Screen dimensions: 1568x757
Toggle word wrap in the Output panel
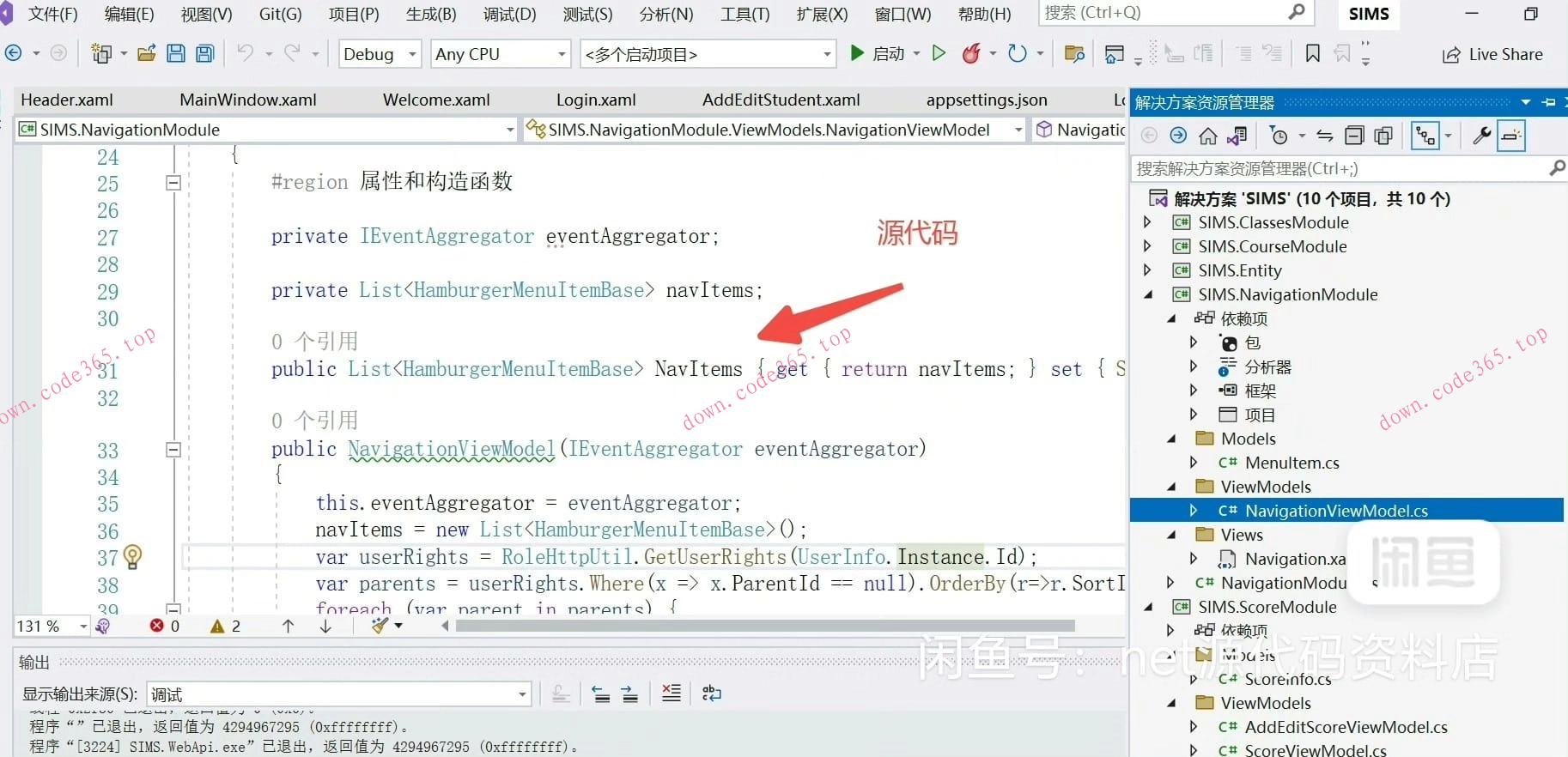[712, 693]
